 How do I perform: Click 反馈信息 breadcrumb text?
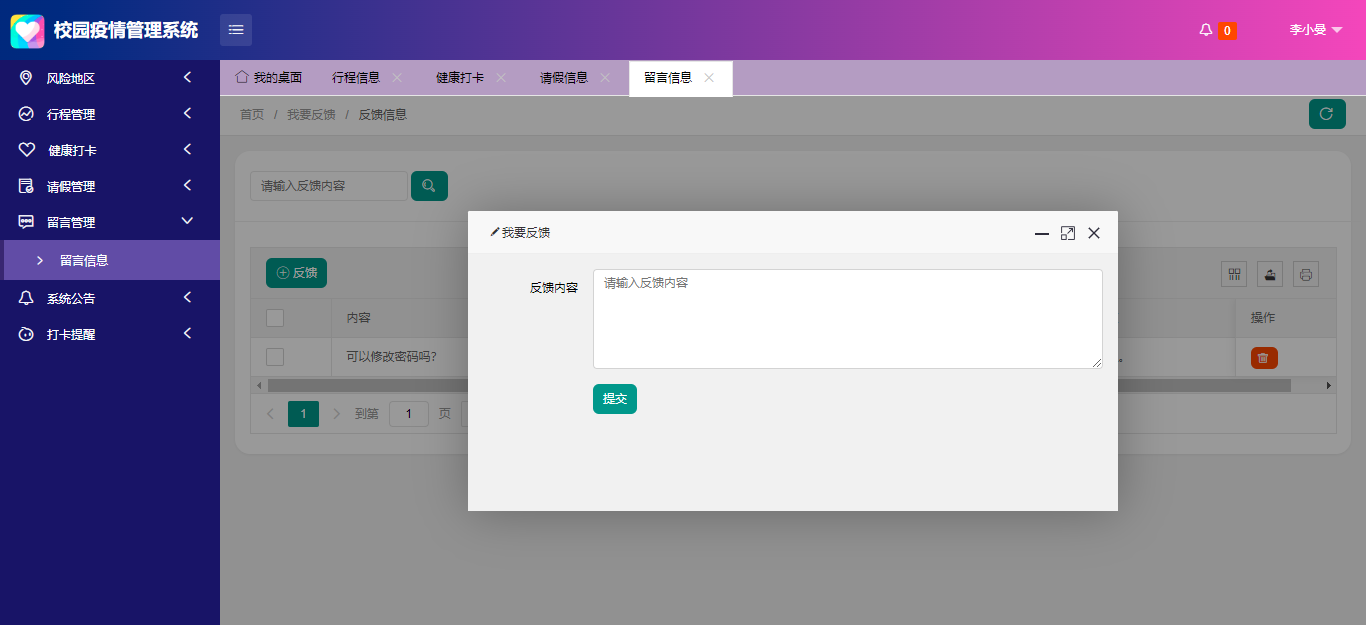[x=383, y=115]
